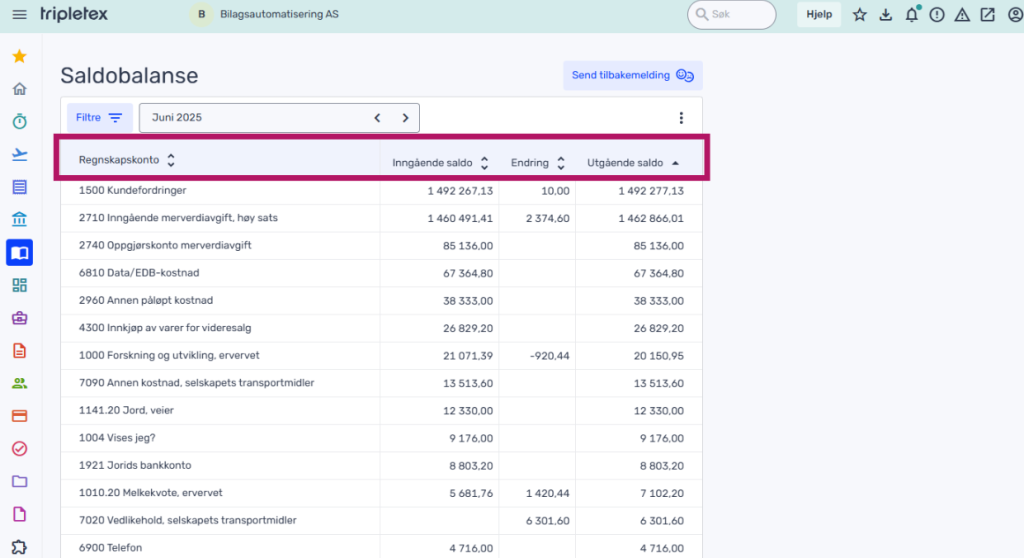This screenshot has height=558, width=1024.
Task: Open account 1500 Kundefordringer
Action: pyautogui.click(x=133, y=190)
